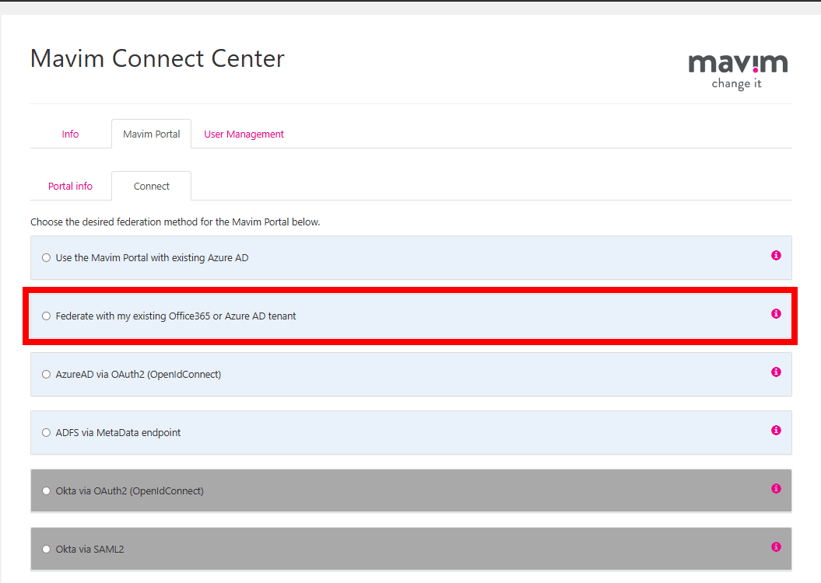
Task: Switch to the Info tab
Action: coord(70,134)
